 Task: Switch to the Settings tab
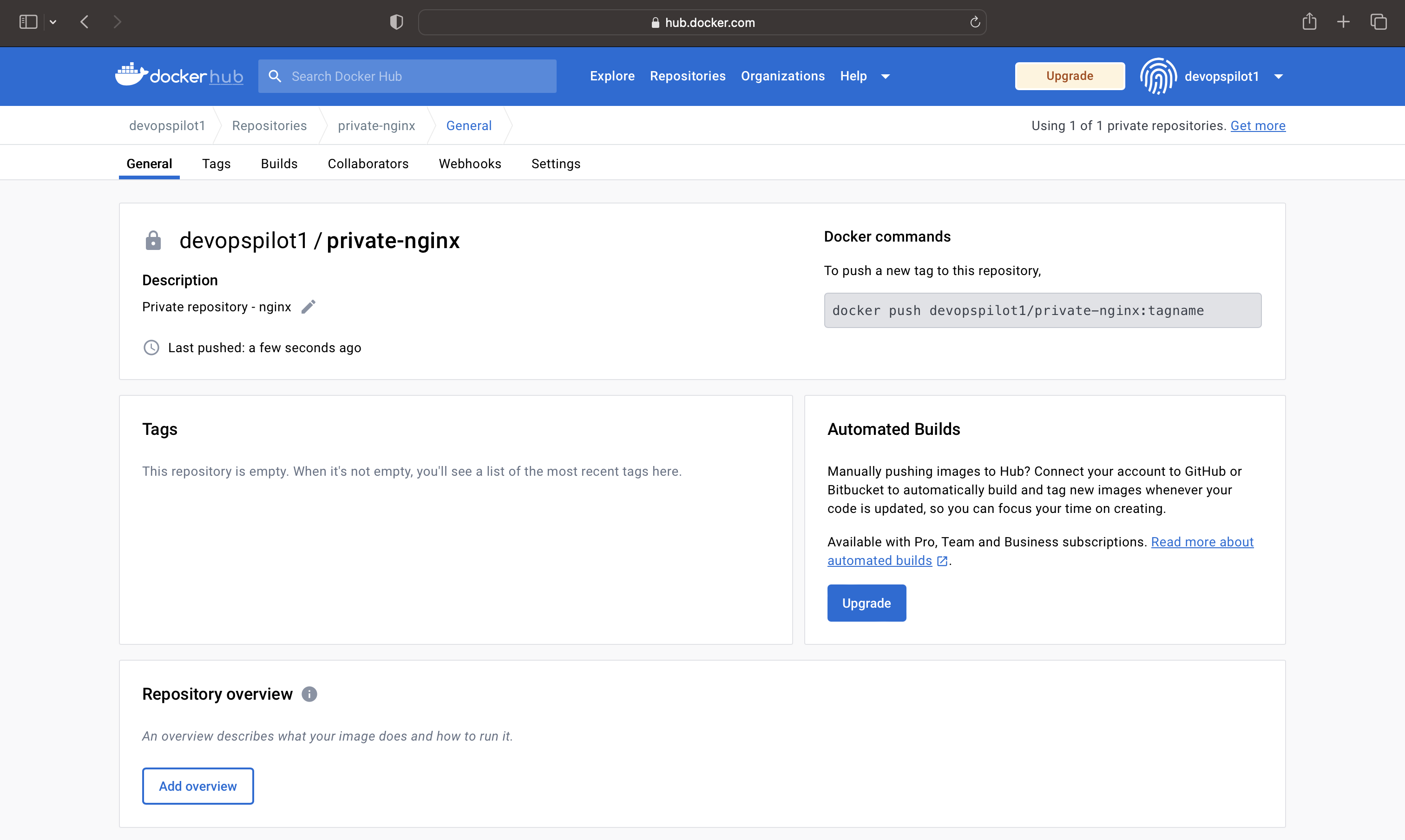click(x=555, y=164)
